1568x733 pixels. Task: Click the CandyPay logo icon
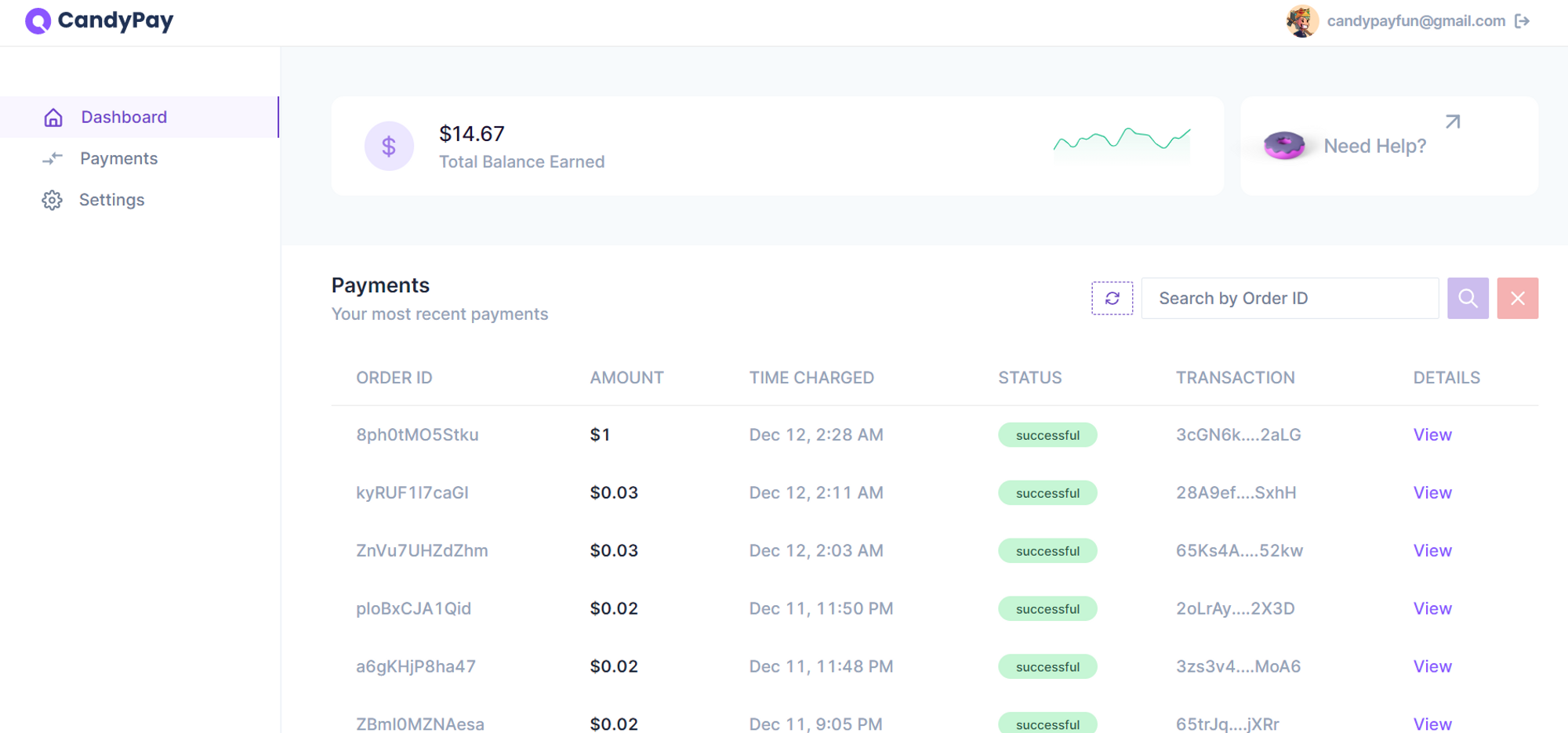38,21
